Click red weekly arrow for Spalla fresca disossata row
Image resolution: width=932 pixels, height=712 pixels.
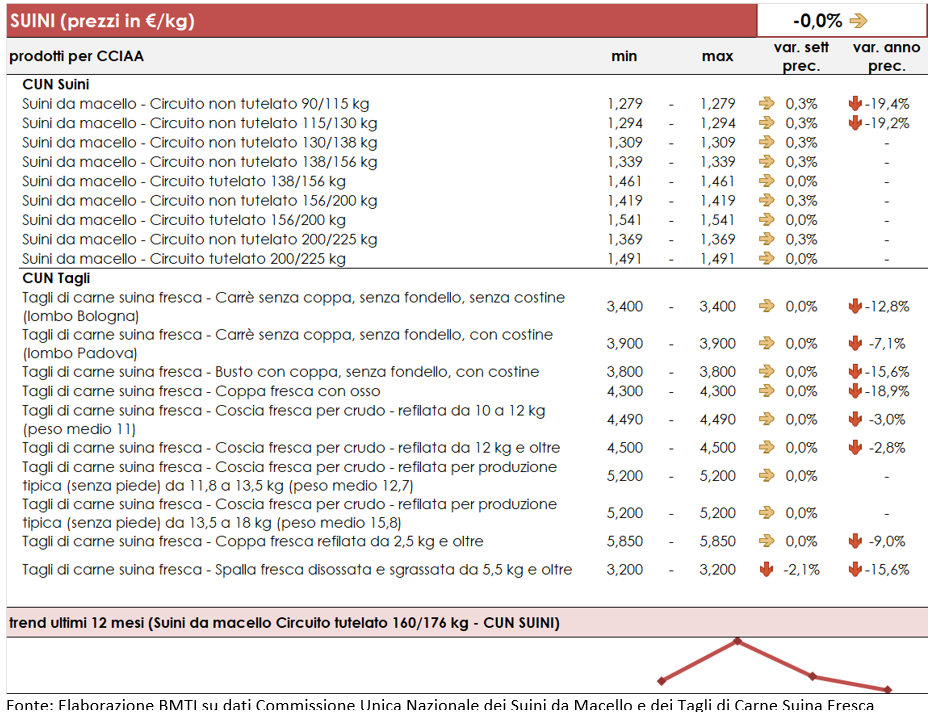coord(767,569)
